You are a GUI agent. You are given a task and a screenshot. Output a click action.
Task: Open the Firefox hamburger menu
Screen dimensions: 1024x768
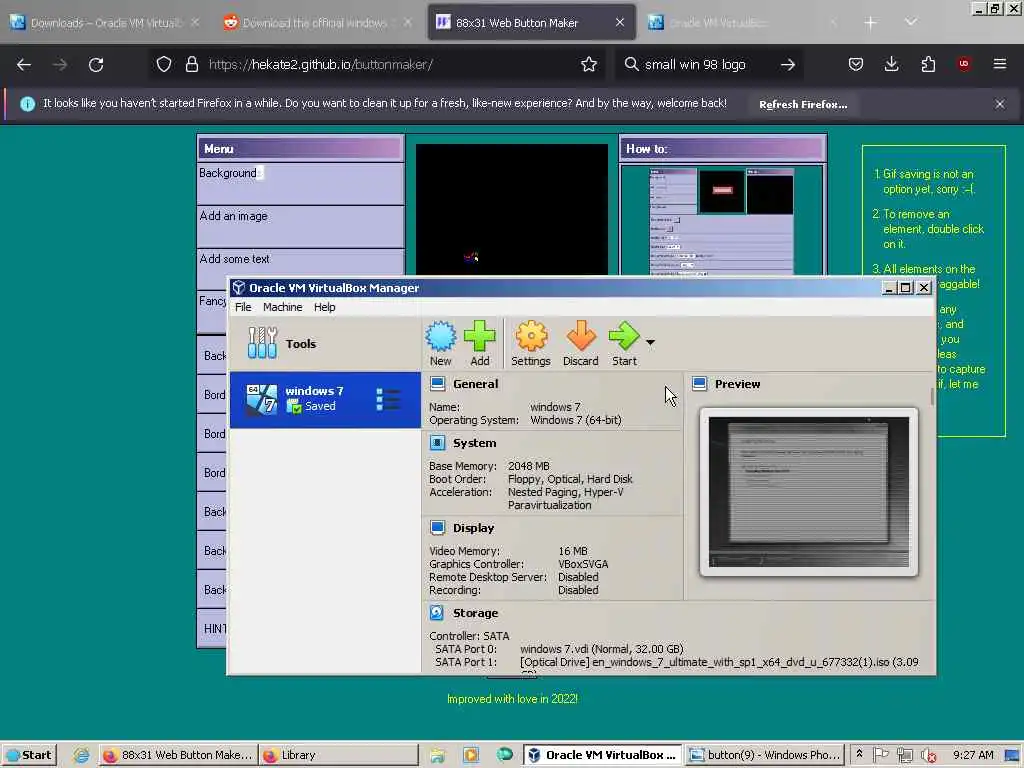click(x=999, y=64)
